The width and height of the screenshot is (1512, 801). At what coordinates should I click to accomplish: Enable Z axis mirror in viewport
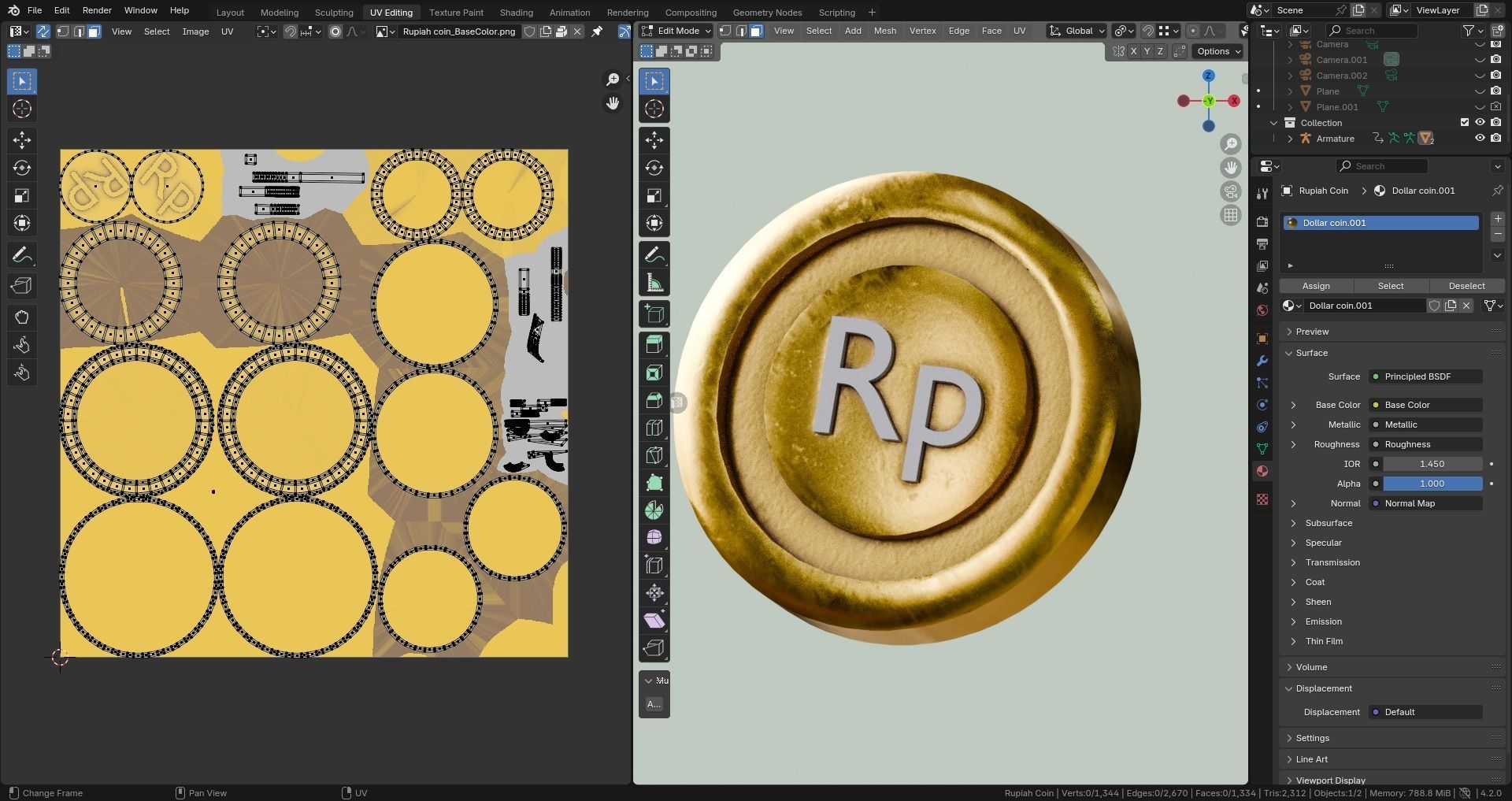click(x=1160, y=51)
